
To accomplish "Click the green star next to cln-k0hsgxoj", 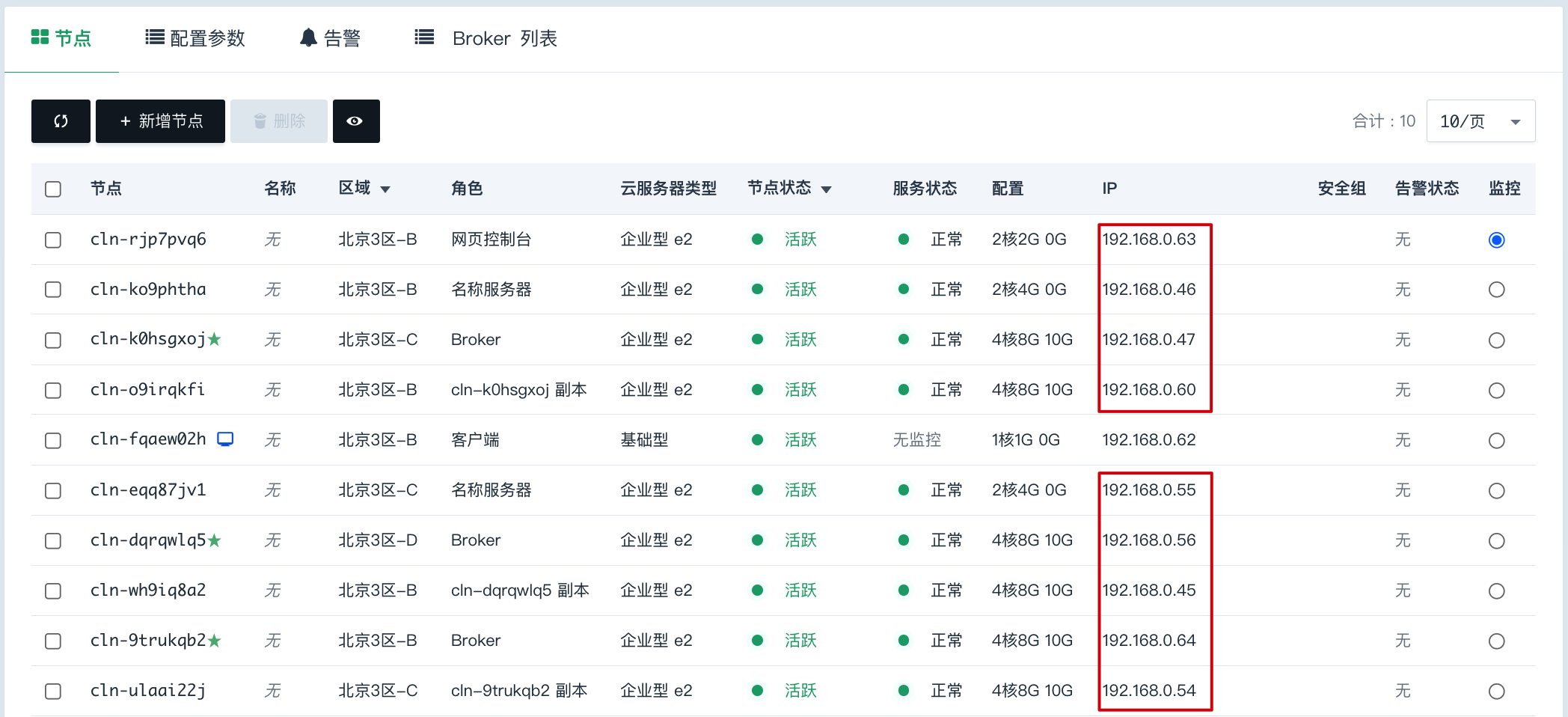I will point(215,339).
